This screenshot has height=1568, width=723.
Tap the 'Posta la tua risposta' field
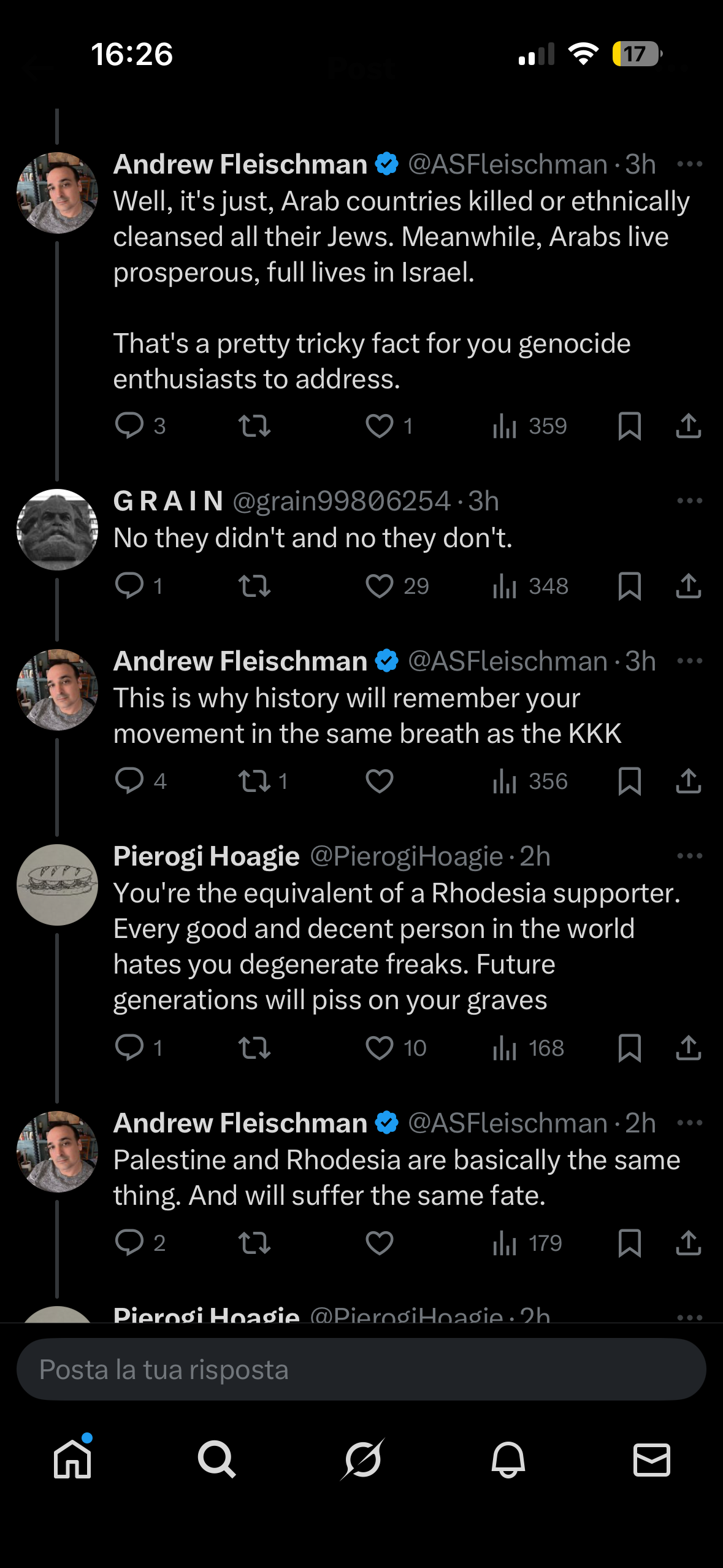pos(361,1369)
